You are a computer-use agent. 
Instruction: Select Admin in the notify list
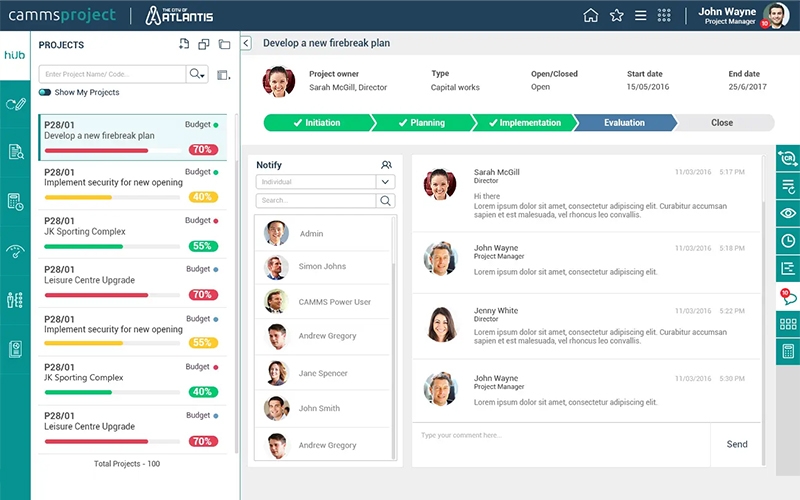[x=322, y=233]
